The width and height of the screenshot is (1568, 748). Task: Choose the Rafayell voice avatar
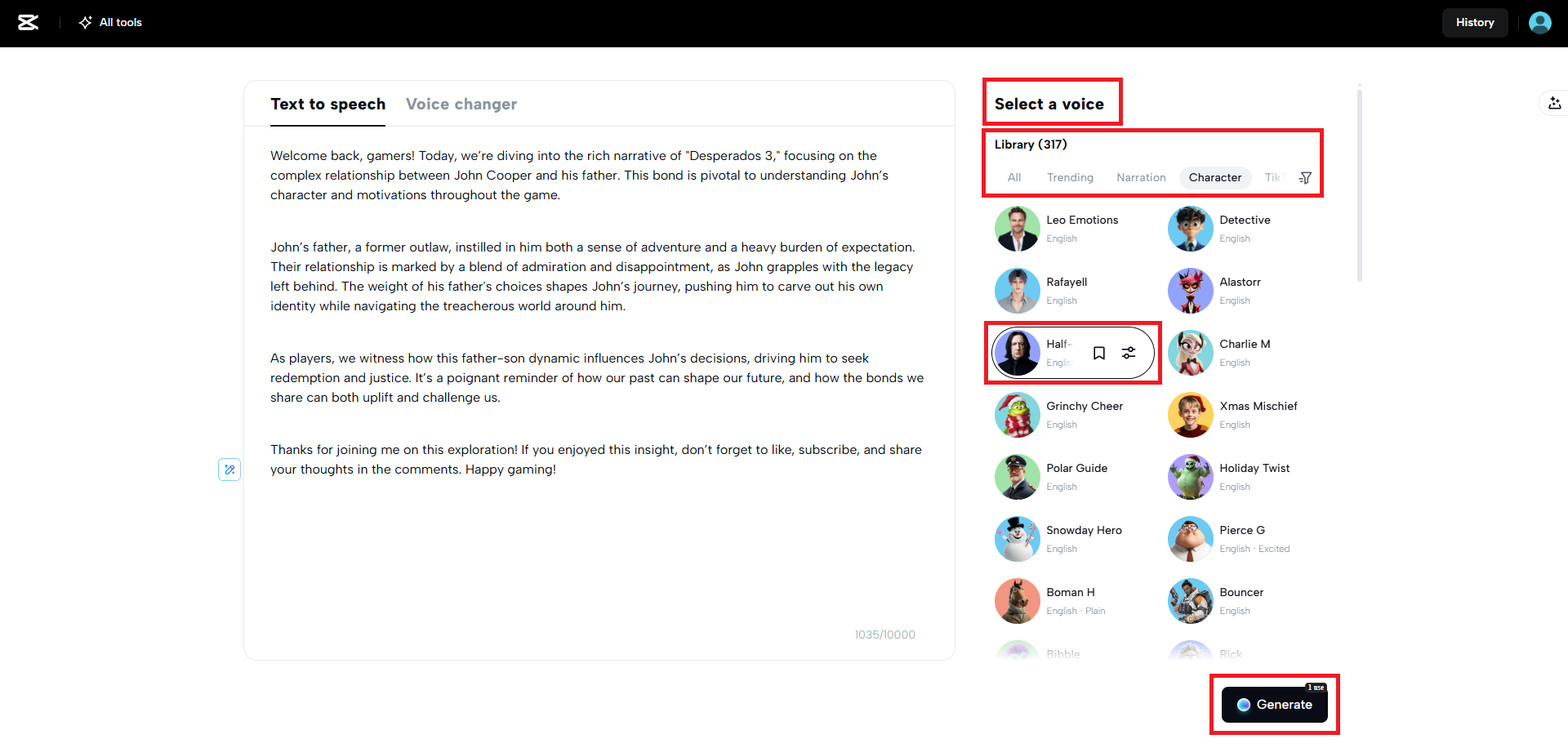[1018, 291]
